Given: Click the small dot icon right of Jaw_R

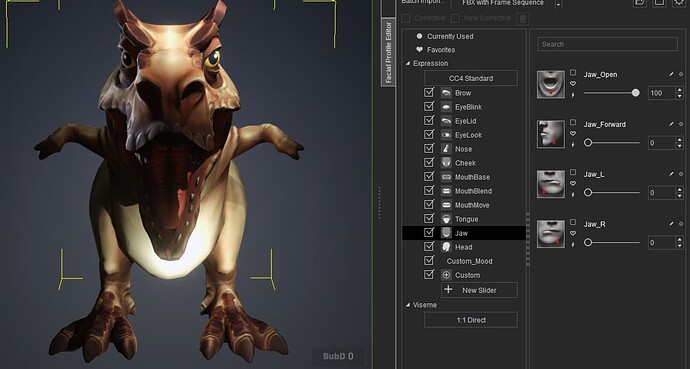Looking at the screenshot, I should [681, 224].
